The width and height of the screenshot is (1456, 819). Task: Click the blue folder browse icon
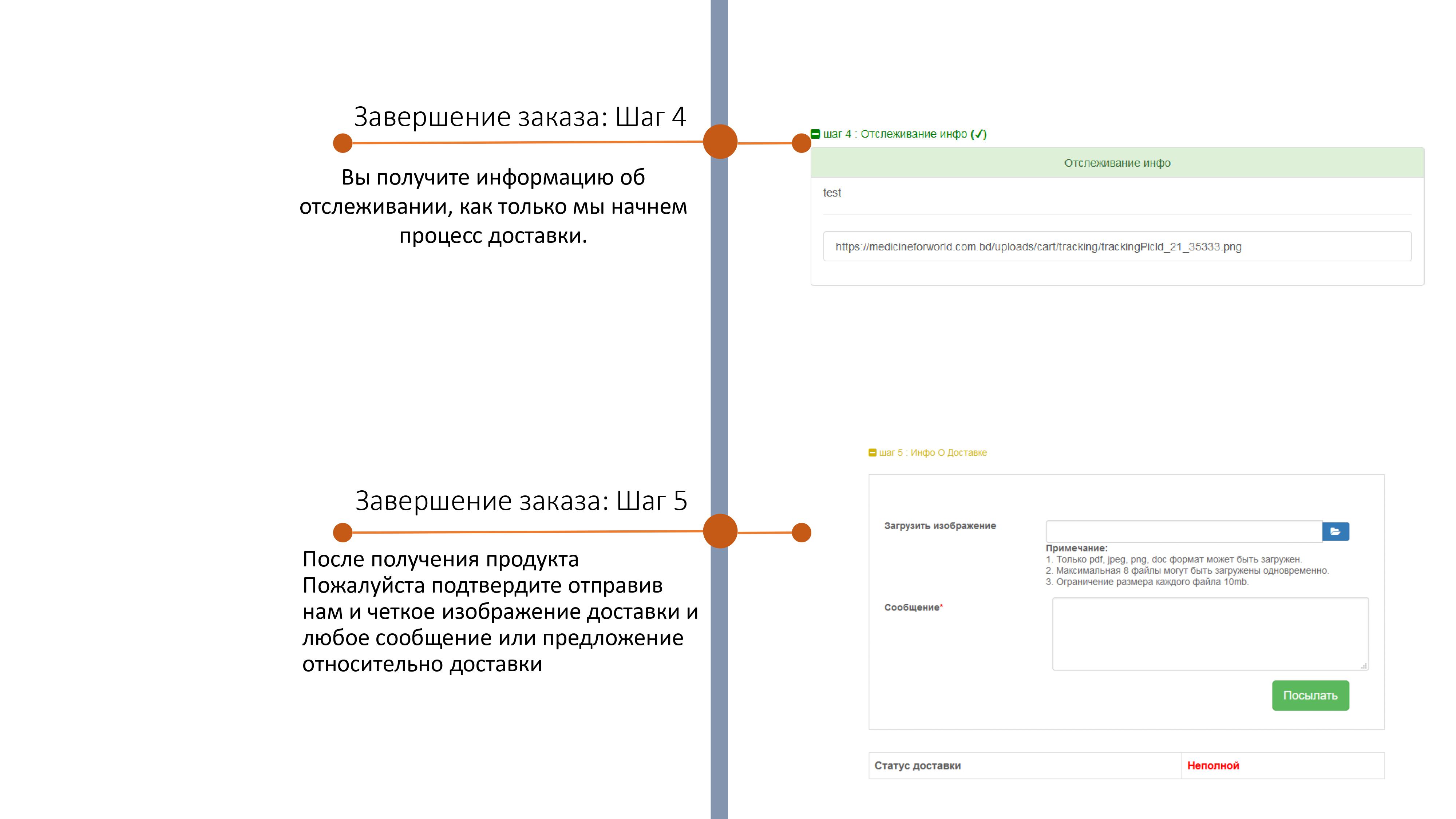1336,531
